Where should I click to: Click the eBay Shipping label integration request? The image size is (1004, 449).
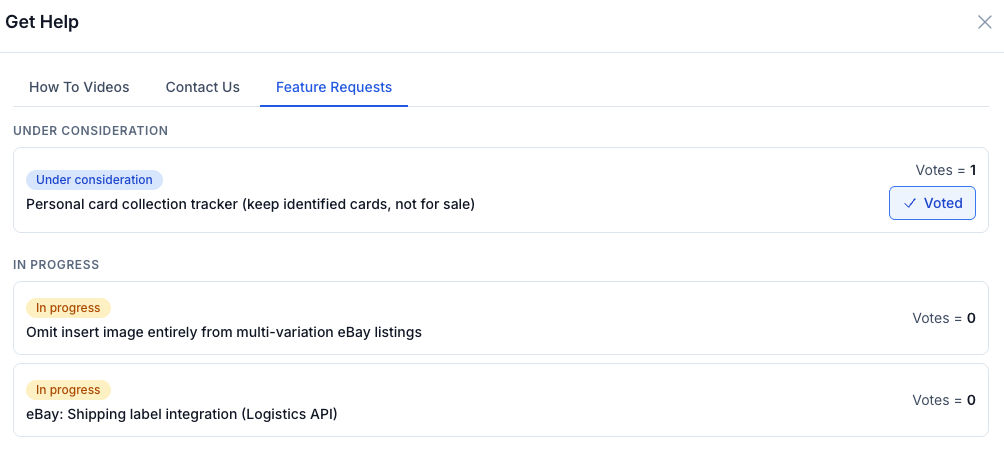coord(182,414)
